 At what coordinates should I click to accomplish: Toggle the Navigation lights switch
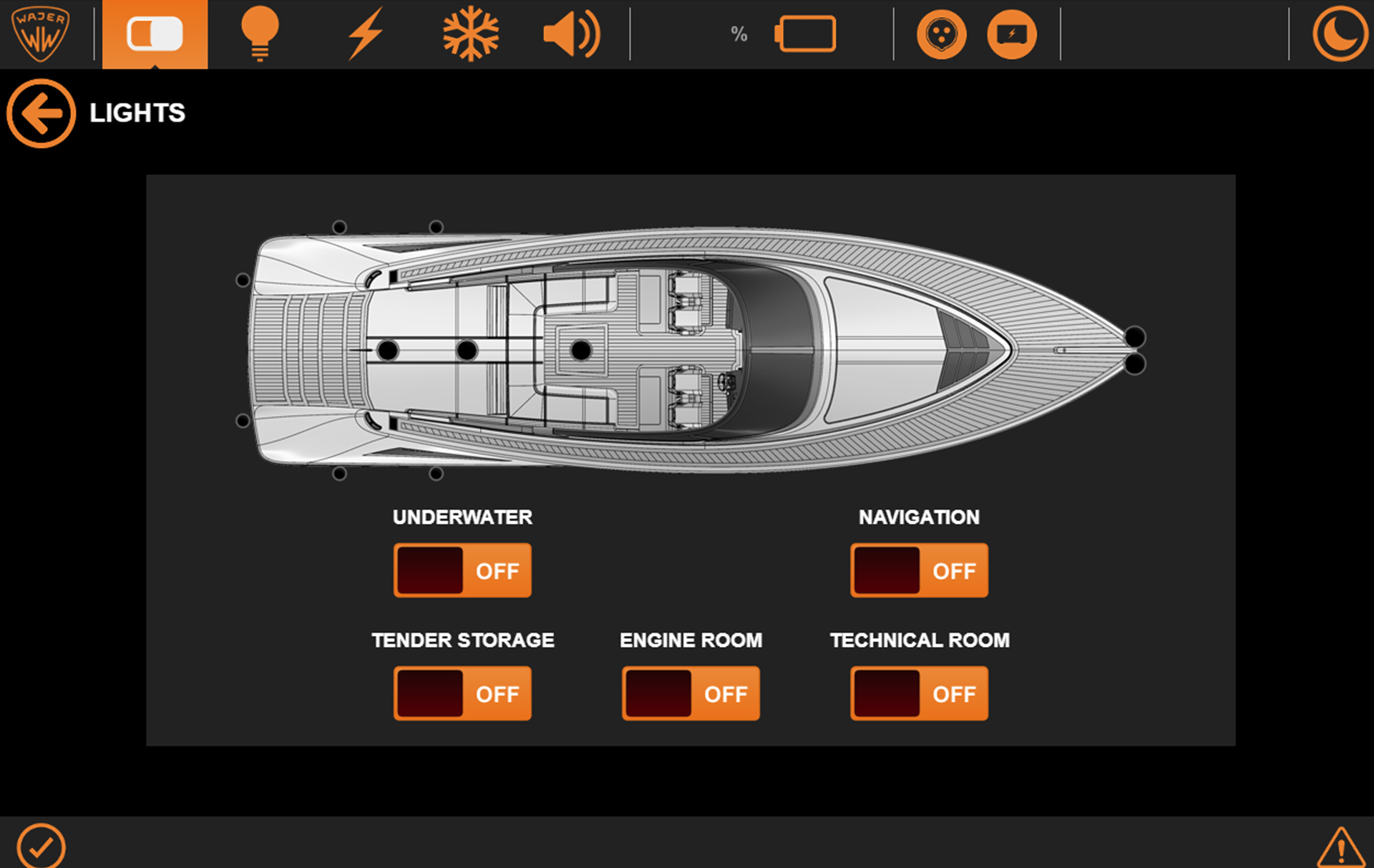point(919,570)
